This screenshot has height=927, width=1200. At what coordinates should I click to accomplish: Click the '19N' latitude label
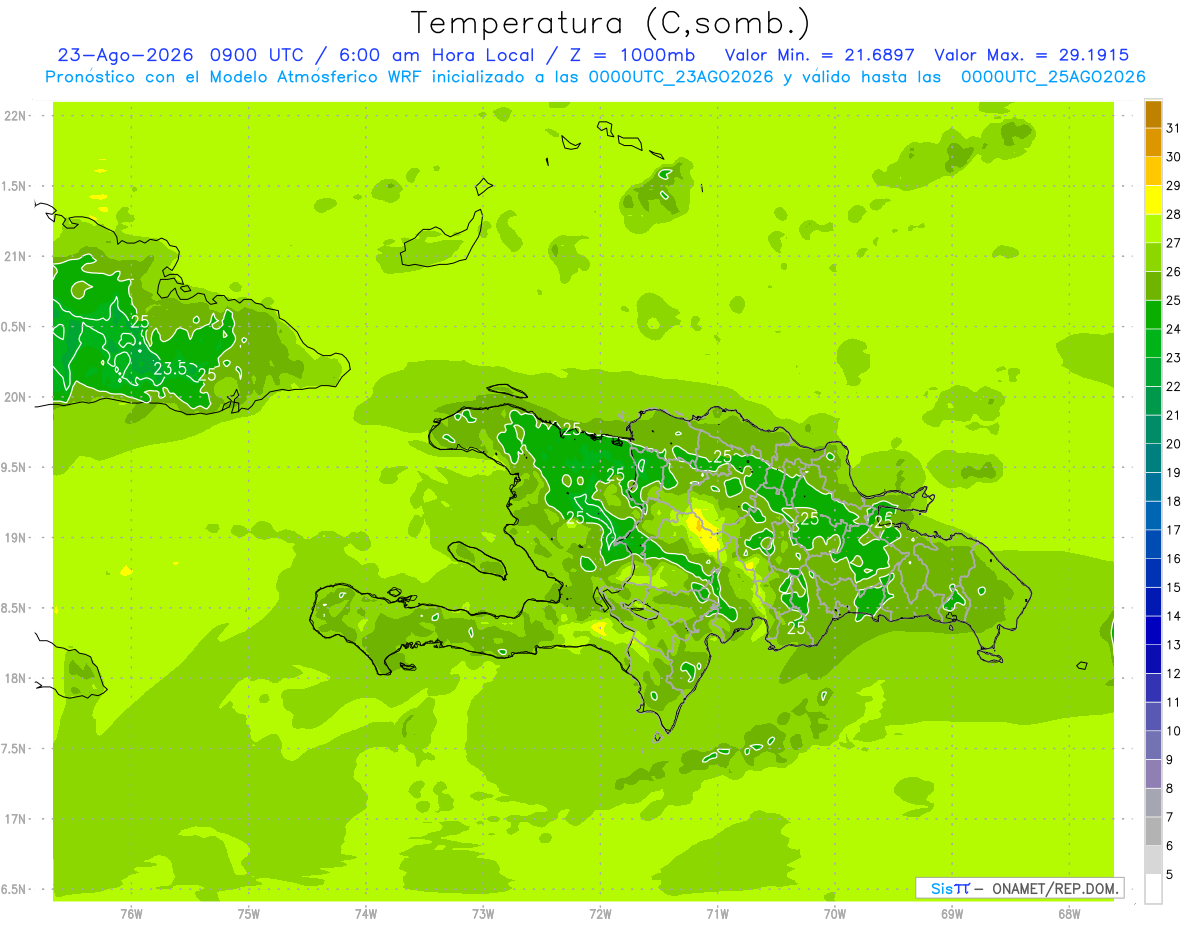point(16,538)
